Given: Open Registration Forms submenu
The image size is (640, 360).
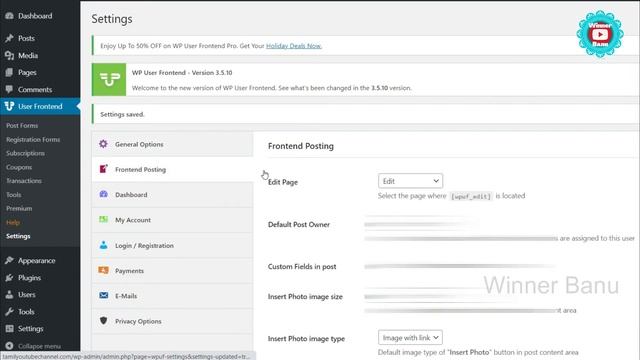Looking at the screenshot, I should 33,140.
